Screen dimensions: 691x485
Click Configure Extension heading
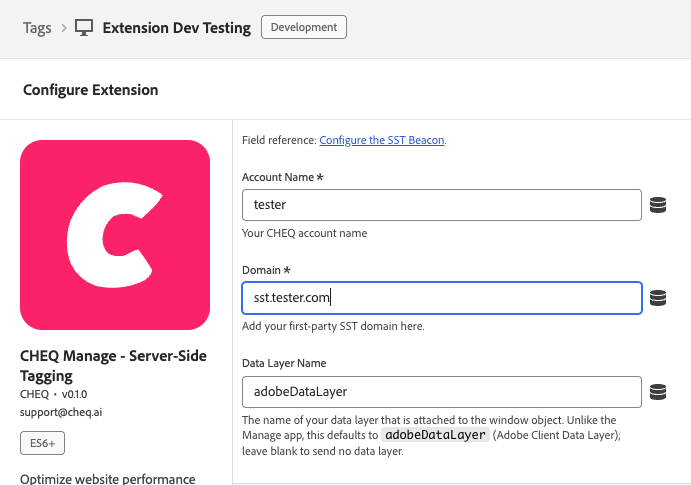[90, 90]
